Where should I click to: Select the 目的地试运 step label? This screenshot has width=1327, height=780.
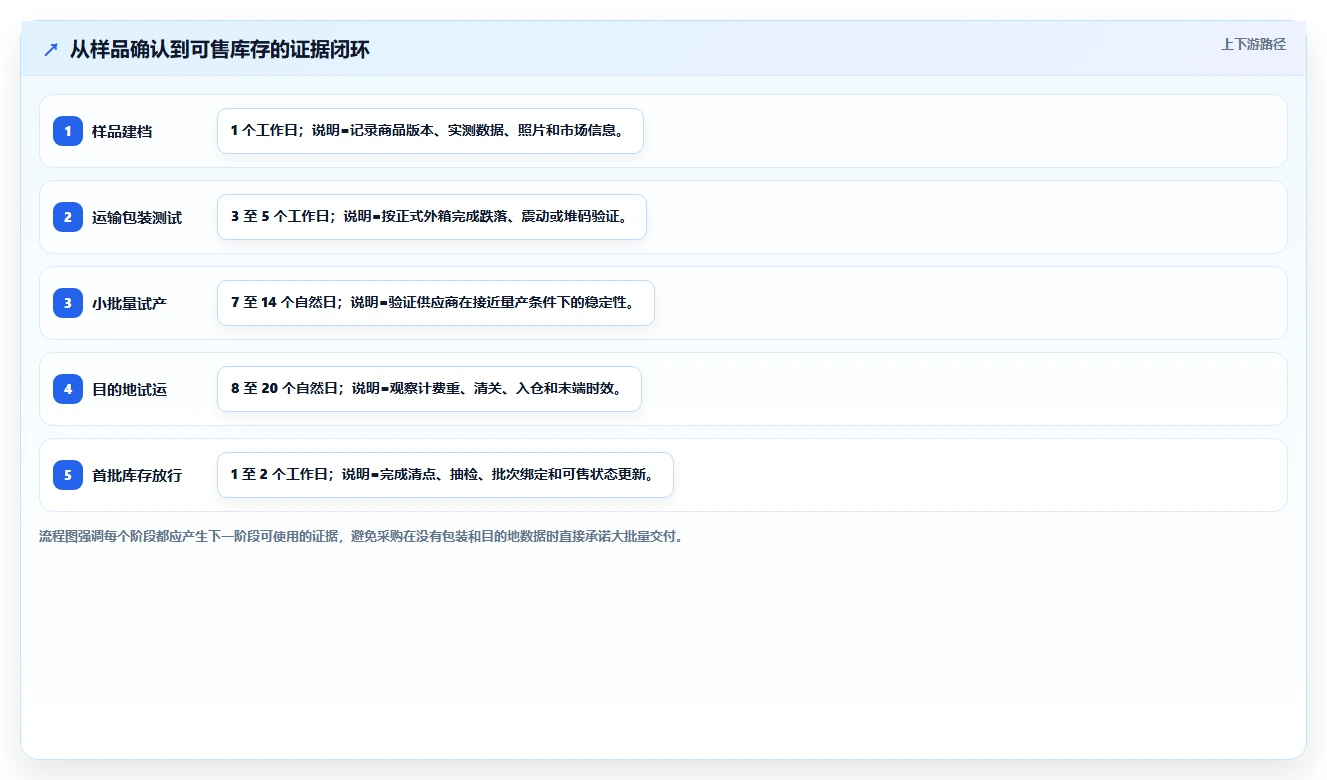(129, 389)
